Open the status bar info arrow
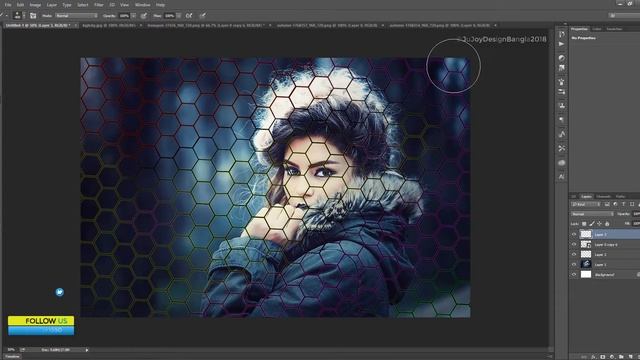The width and height of the screenshot is (640, 360). pos(87,350)
